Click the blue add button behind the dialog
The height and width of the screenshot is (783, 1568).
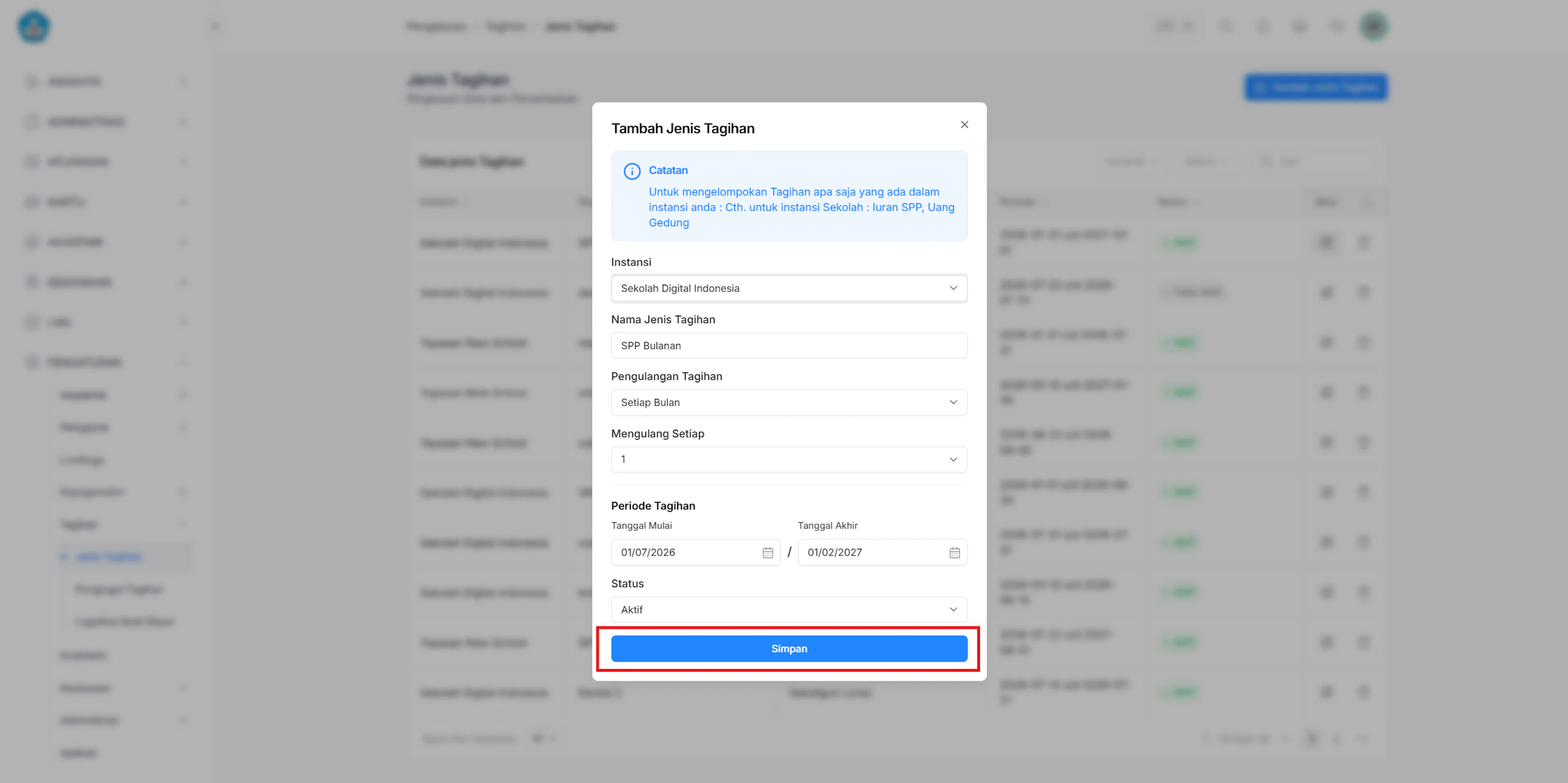point(1316,88)
